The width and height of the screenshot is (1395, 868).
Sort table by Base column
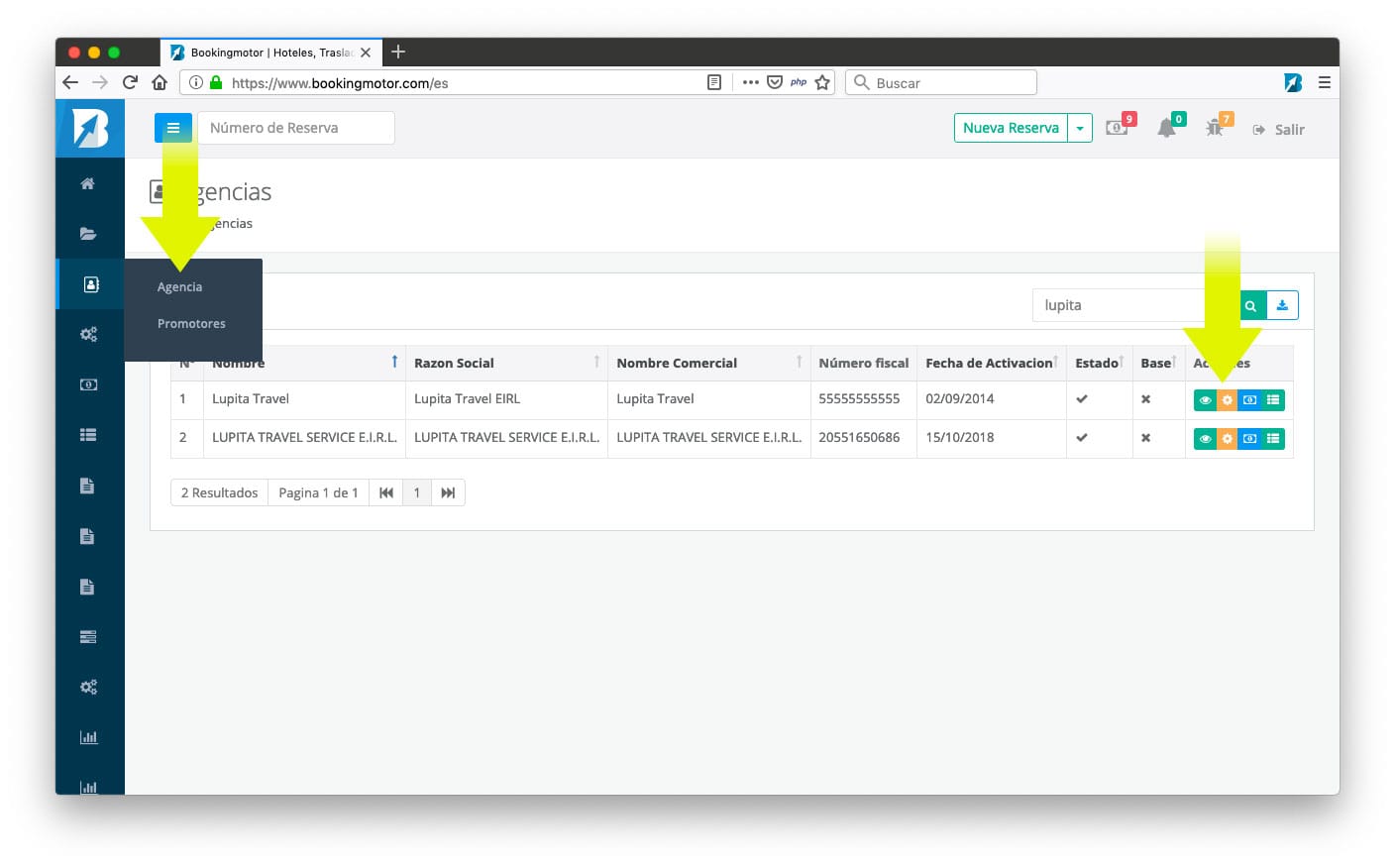click(x=1159, y=363)
